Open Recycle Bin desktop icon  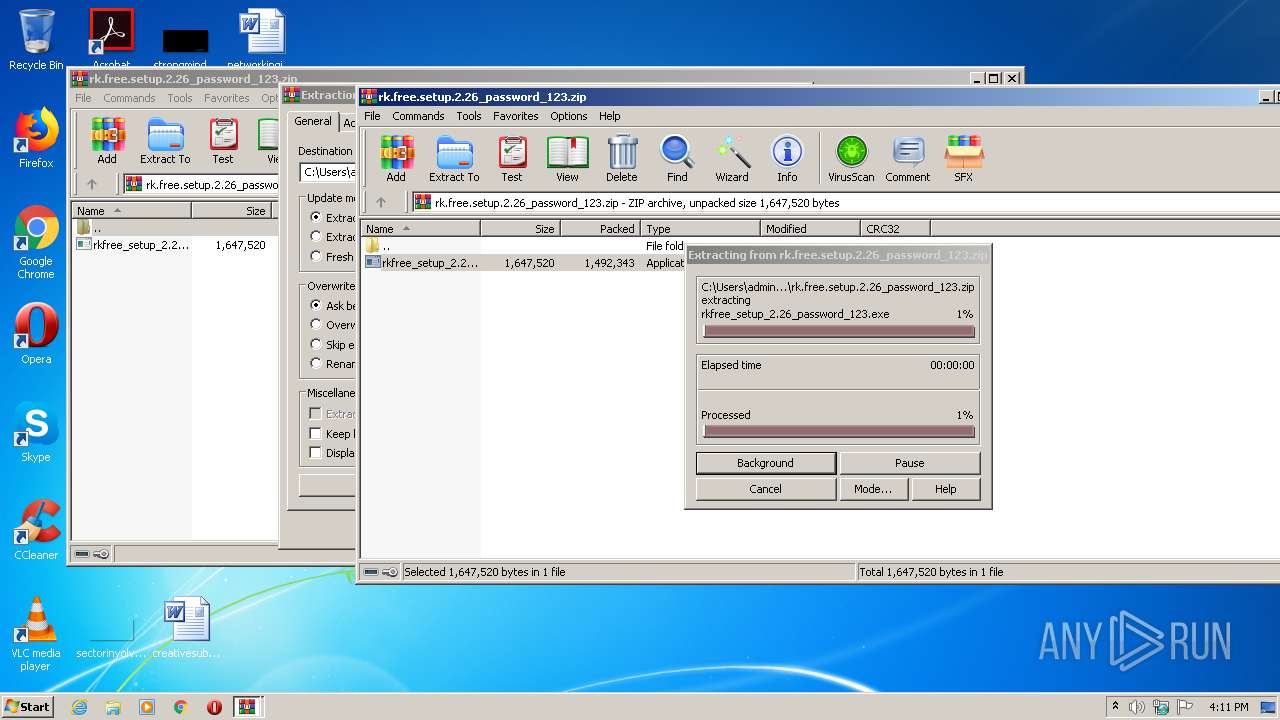pyautogui.click(x=36, y=40)
